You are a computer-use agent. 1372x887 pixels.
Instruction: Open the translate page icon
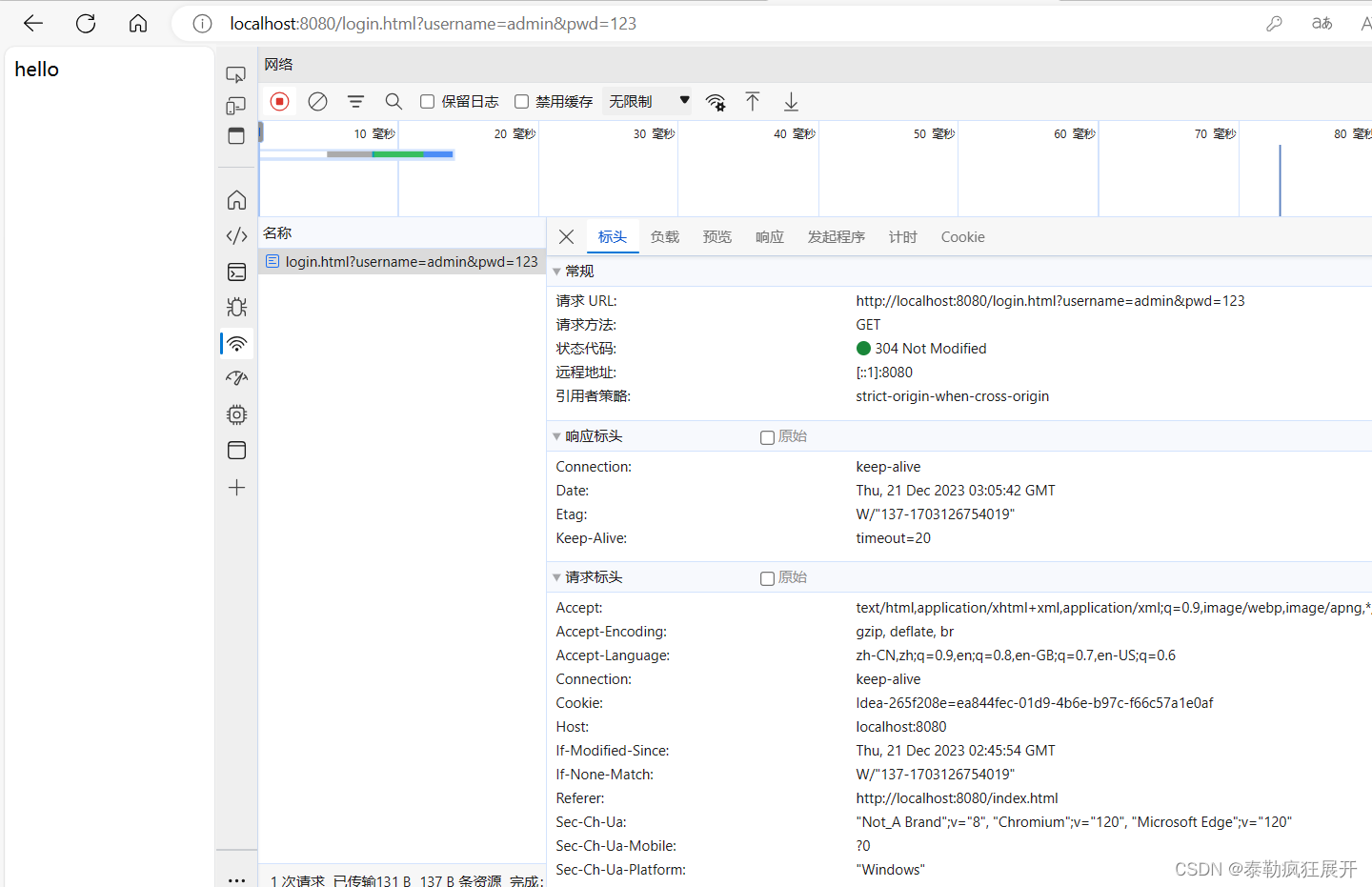click(1322, 24)
